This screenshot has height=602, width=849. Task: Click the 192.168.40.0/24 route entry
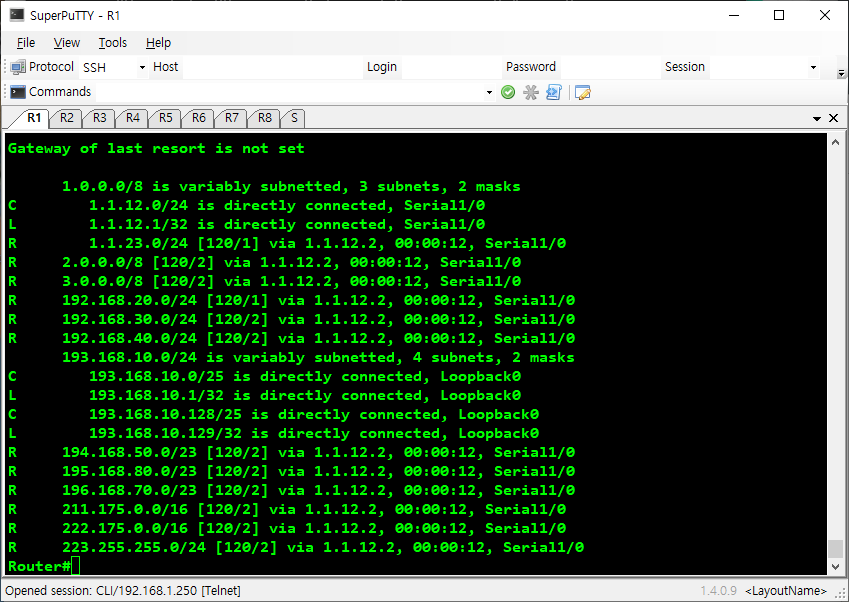point(291,338)
